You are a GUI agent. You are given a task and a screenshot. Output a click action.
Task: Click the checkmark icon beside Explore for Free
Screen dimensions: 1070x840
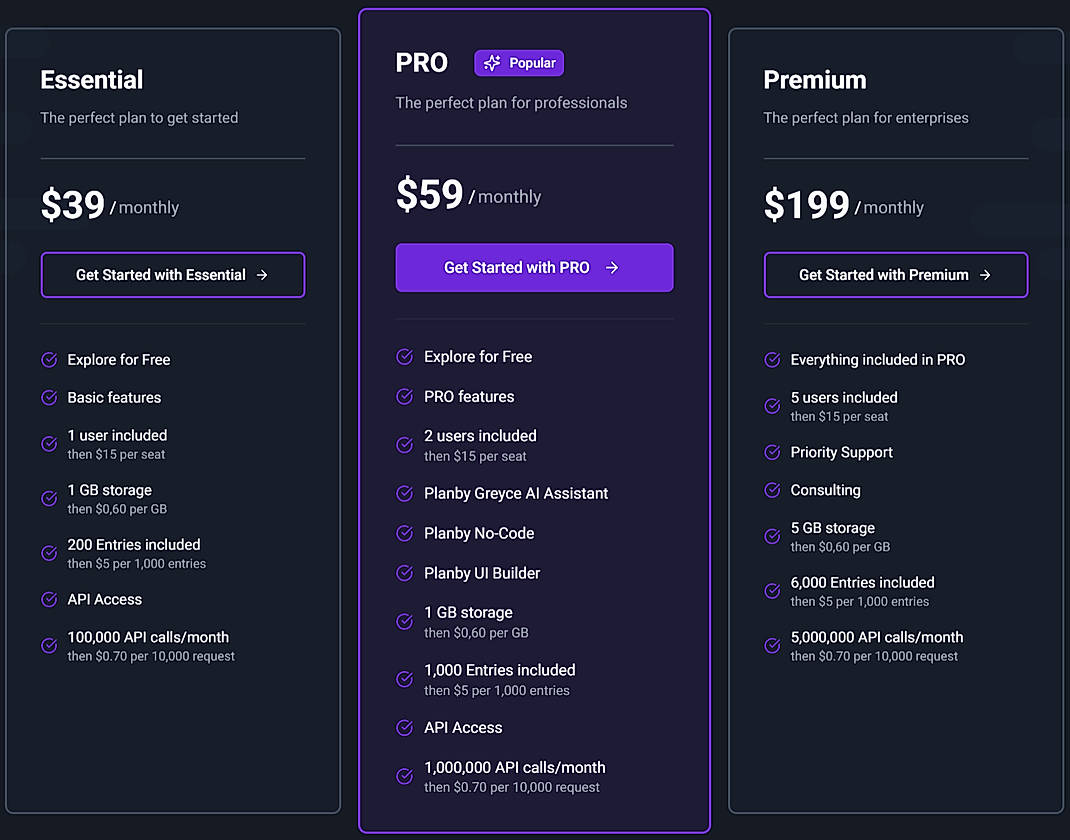(x=49, y=359)
